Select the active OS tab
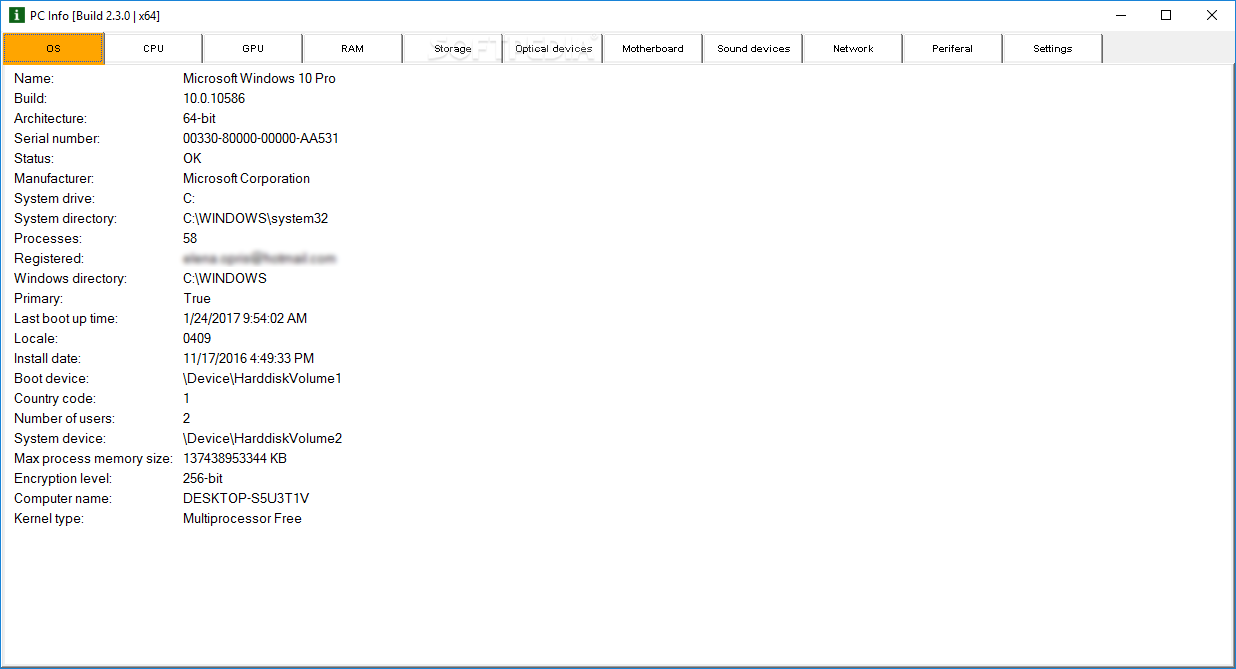 click(53, 48)
